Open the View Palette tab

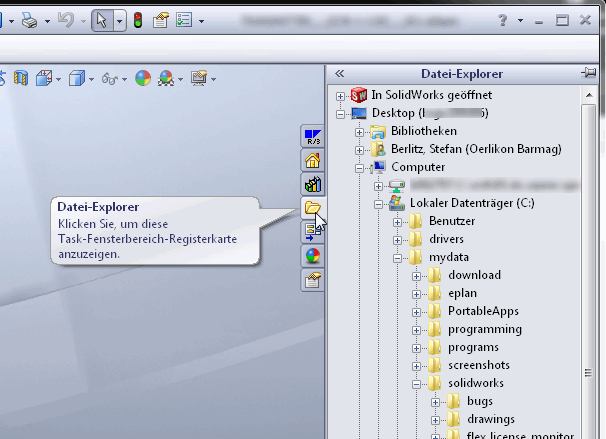pos(313,232)
